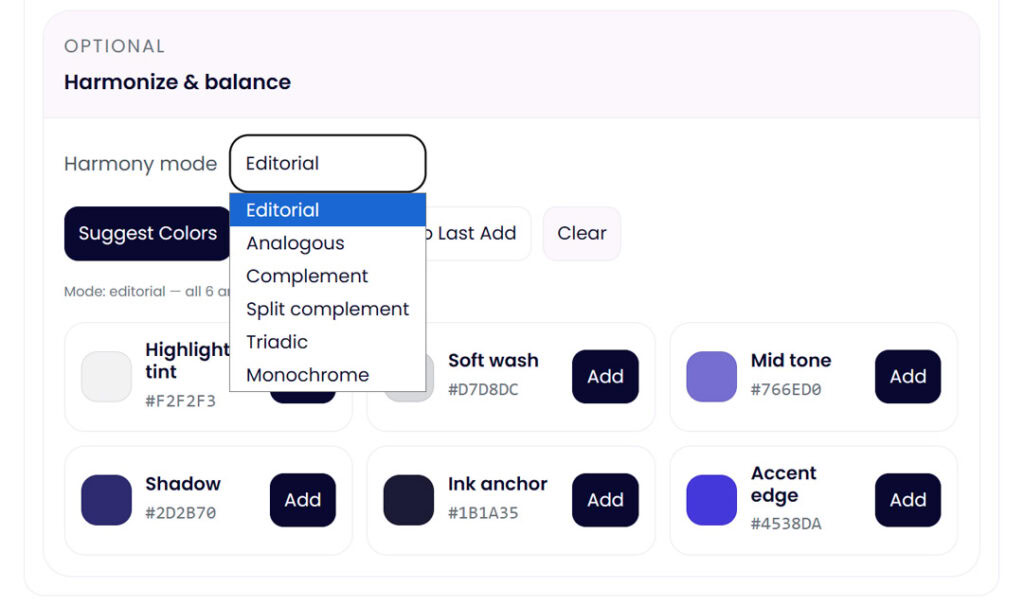
Task: Confirm the highlighted Editorial option
Action: pos(282,210)
